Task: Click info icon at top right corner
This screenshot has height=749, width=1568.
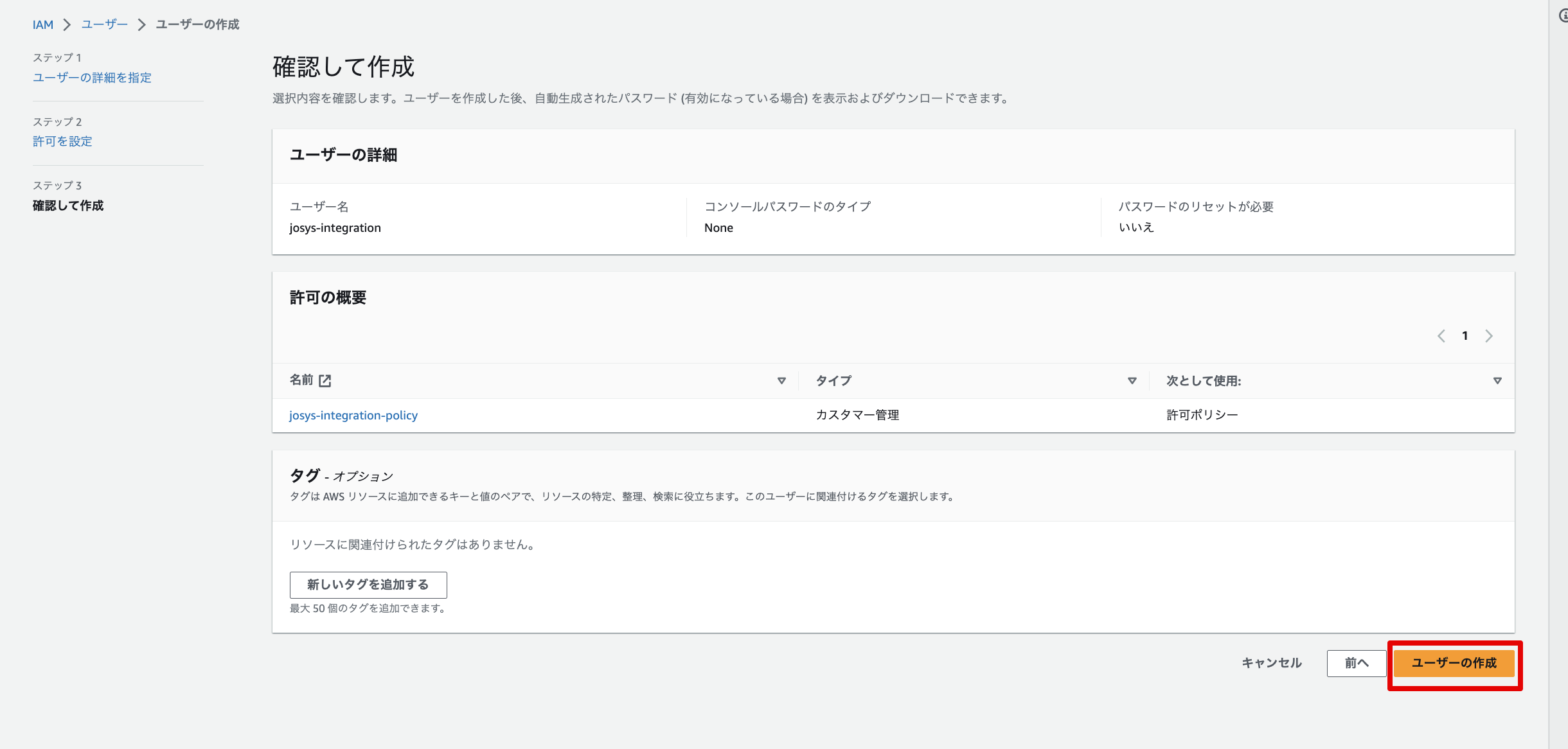Action: tap(1564, 16)
